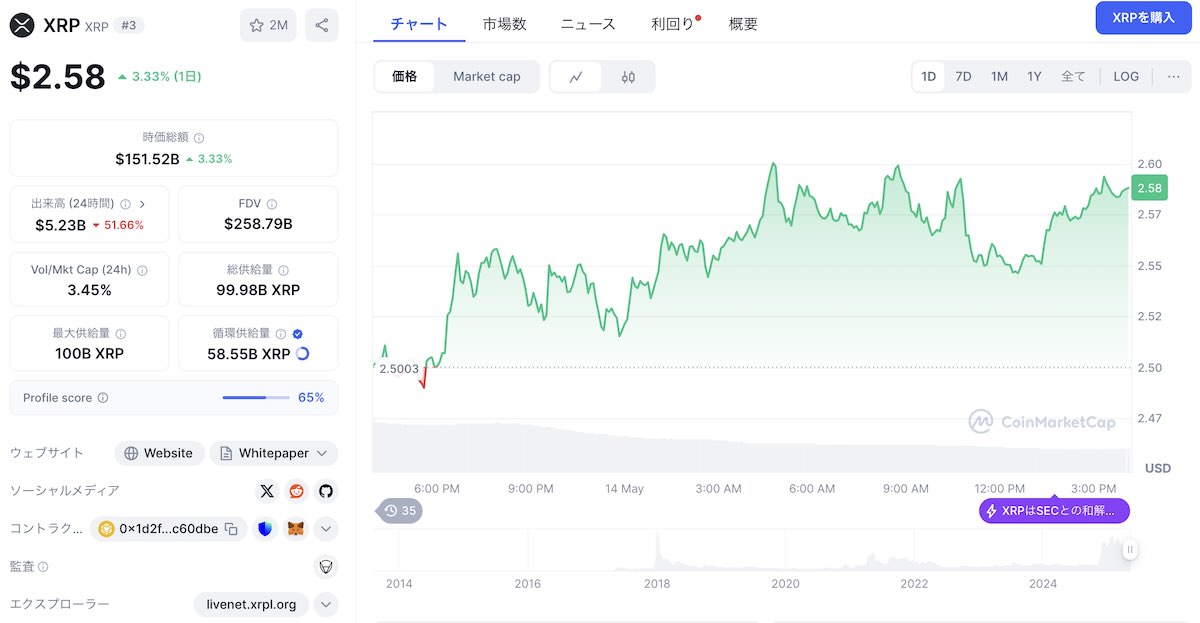Toggle LOG scale on the chart
Screen dimensions: 1200x623
[1126, 77]
